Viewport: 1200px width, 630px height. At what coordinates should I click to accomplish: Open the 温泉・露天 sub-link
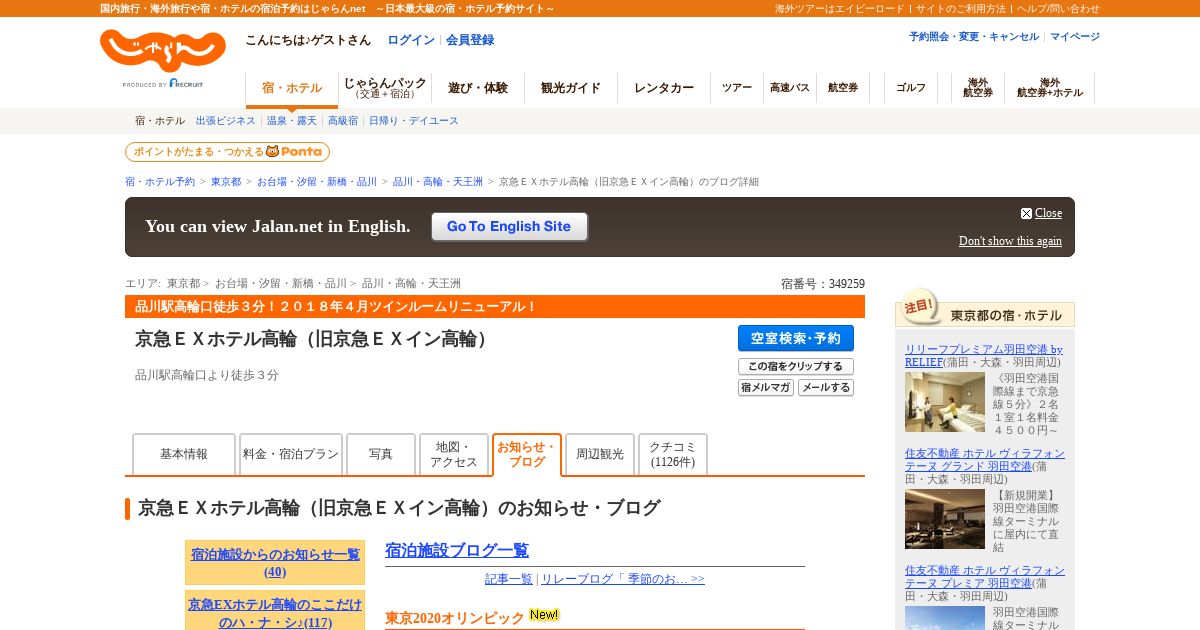click(x=292, y=121)
